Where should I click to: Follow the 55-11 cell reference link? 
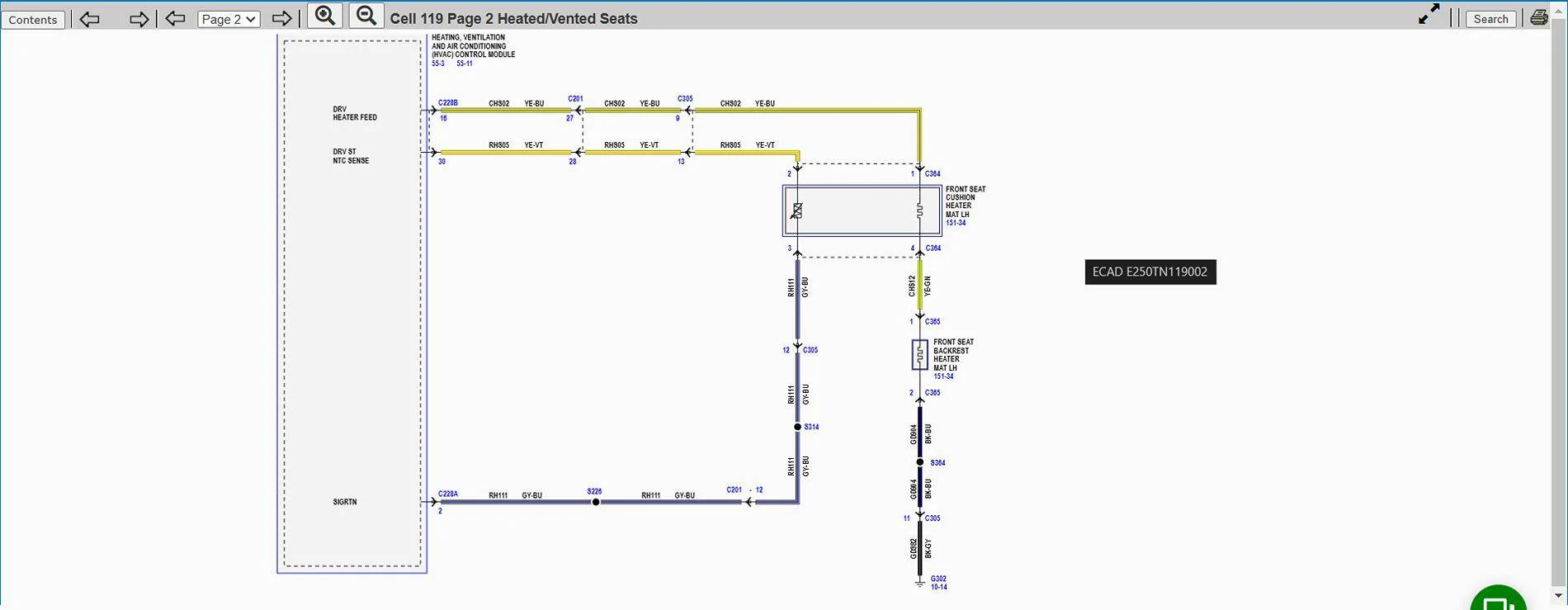pyautogui.click(x=465, y=64)
